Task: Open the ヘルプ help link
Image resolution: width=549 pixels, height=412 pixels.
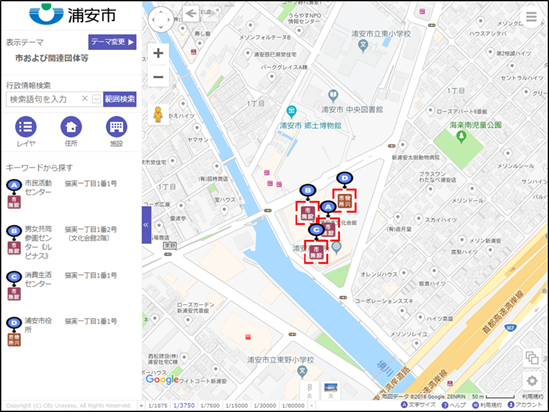Action: point(454,405)
